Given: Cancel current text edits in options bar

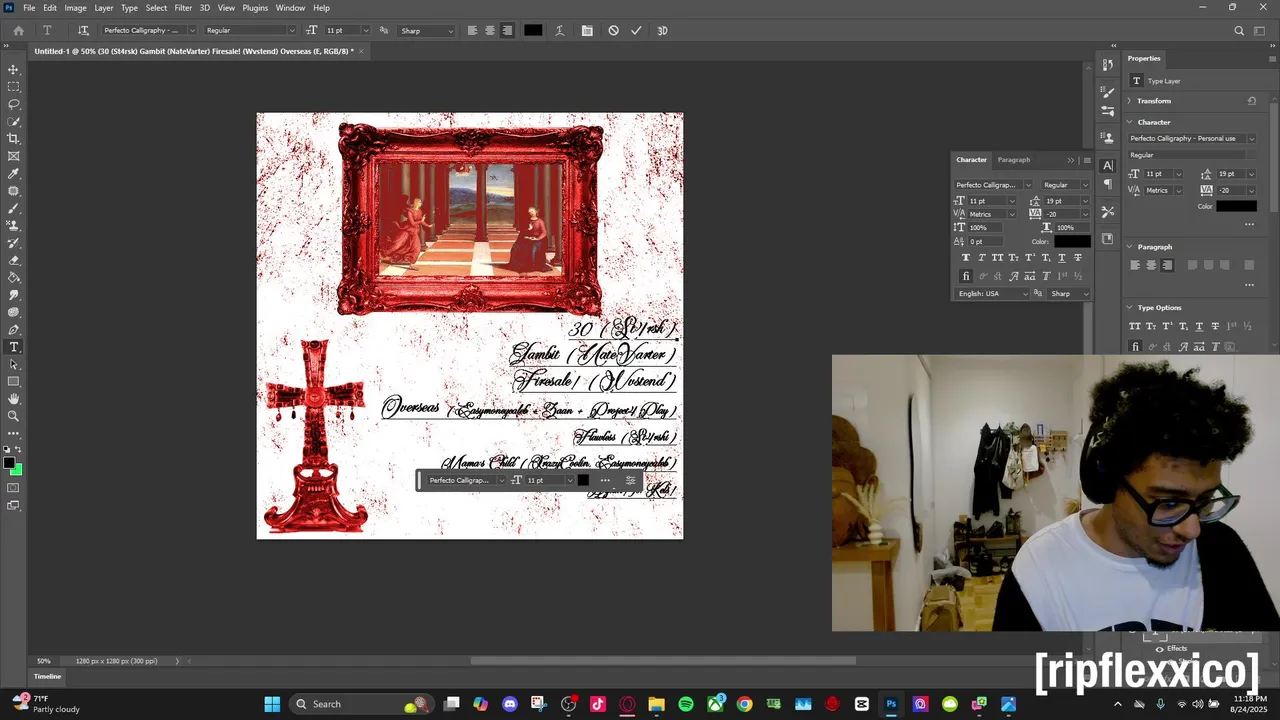Looking at the screenshot, I should click(613, 30).
